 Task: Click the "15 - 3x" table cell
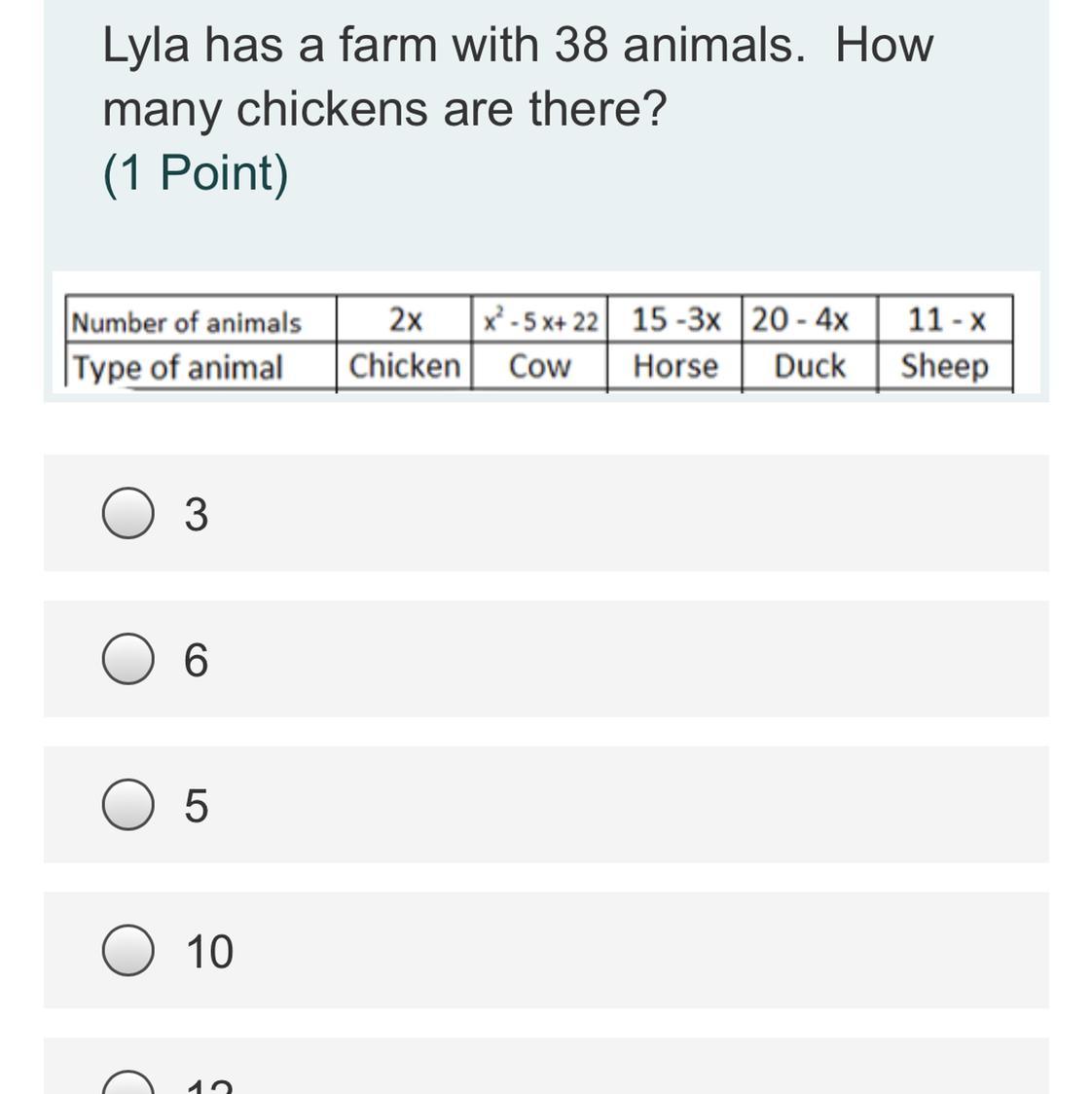click(675, 319)
